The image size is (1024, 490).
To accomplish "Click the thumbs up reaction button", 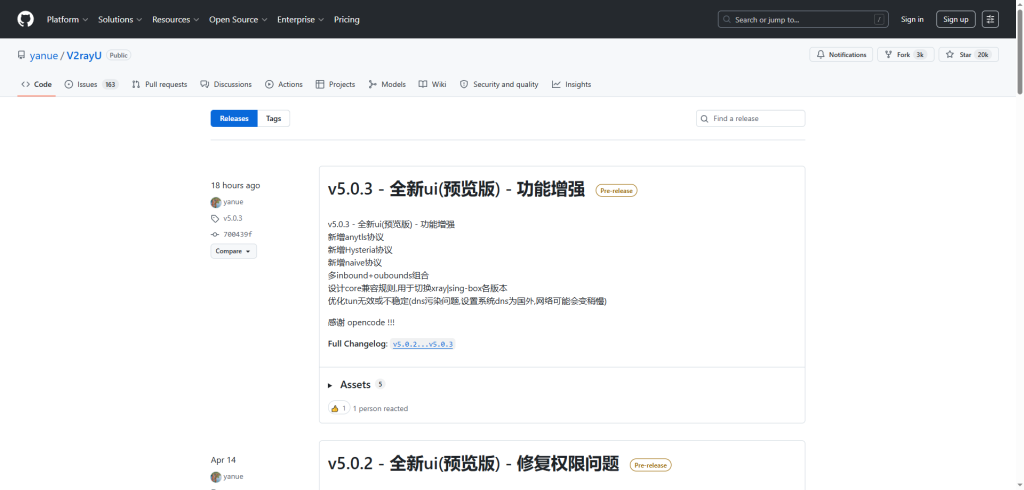I will pyautogui.click(x=339, y=408).
